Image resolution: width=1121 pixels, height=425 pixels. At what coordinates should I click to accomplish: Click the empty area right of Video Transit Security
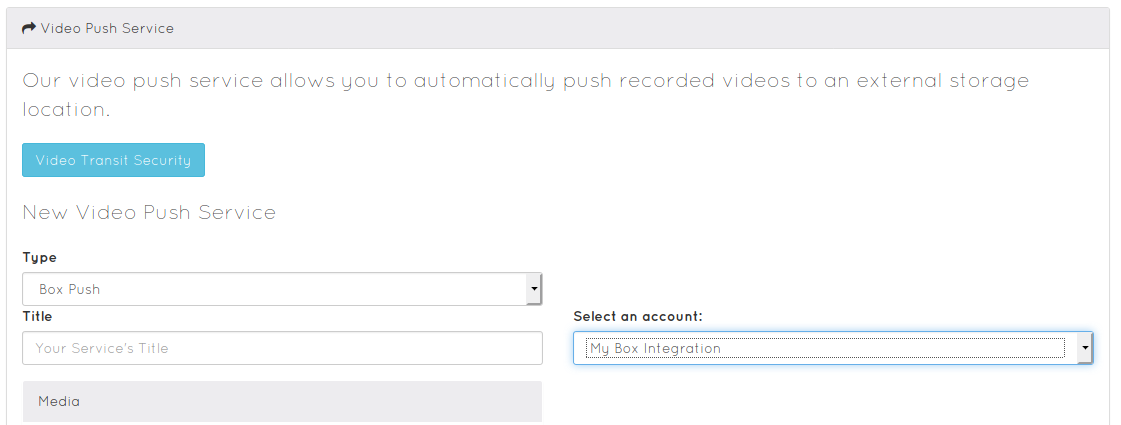[x=643, y=160]
